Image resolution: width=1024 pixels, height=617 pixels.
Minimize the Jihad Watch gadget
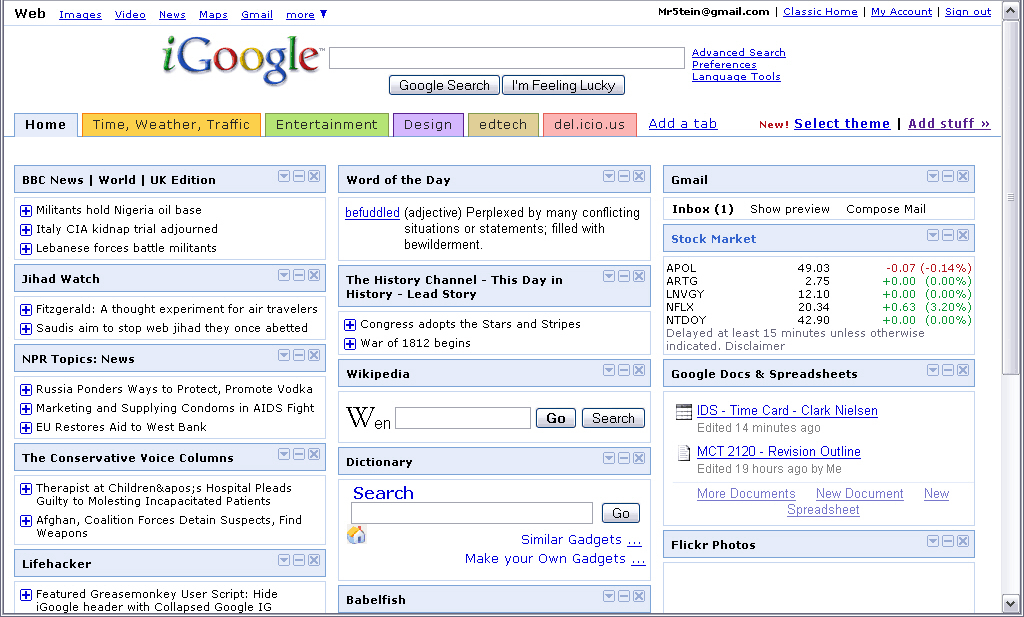point(299,276)
